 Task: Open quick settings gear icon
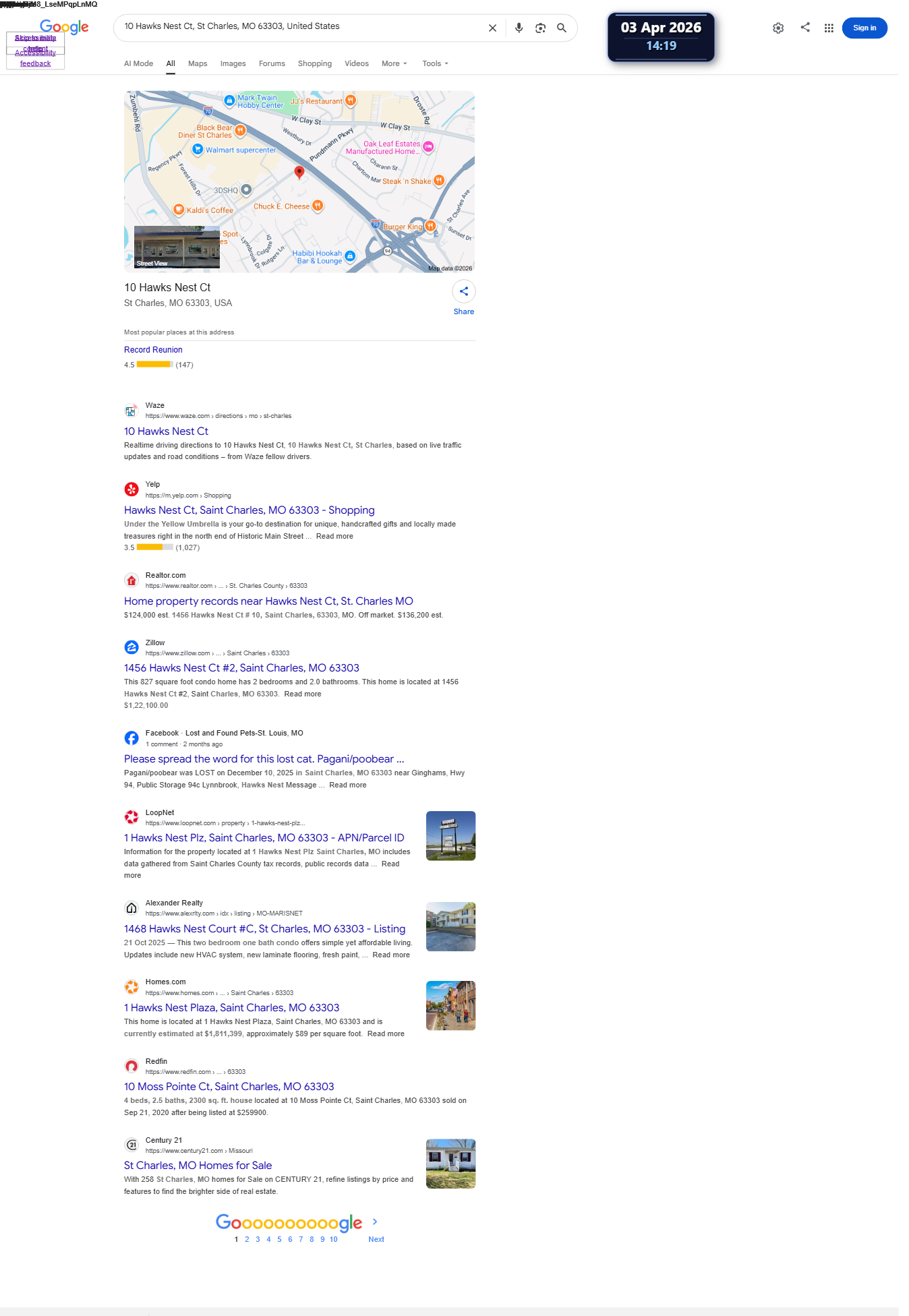click(x=778, y=28)
